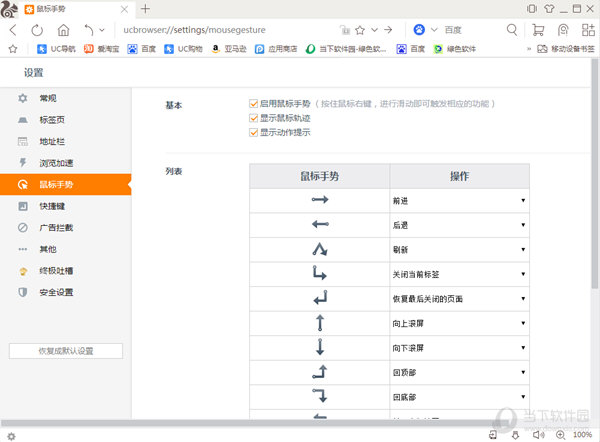Open 回顶部 action dropdown
This screenshot has height=442, width=600.
[x=460, y=372]
